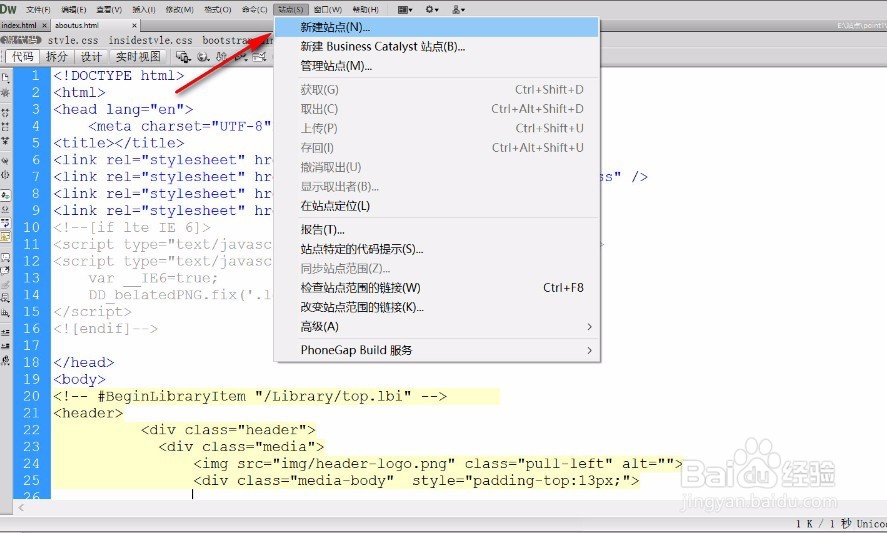
Task: Close the 站点(S) menu bar item
Action: 291,10
